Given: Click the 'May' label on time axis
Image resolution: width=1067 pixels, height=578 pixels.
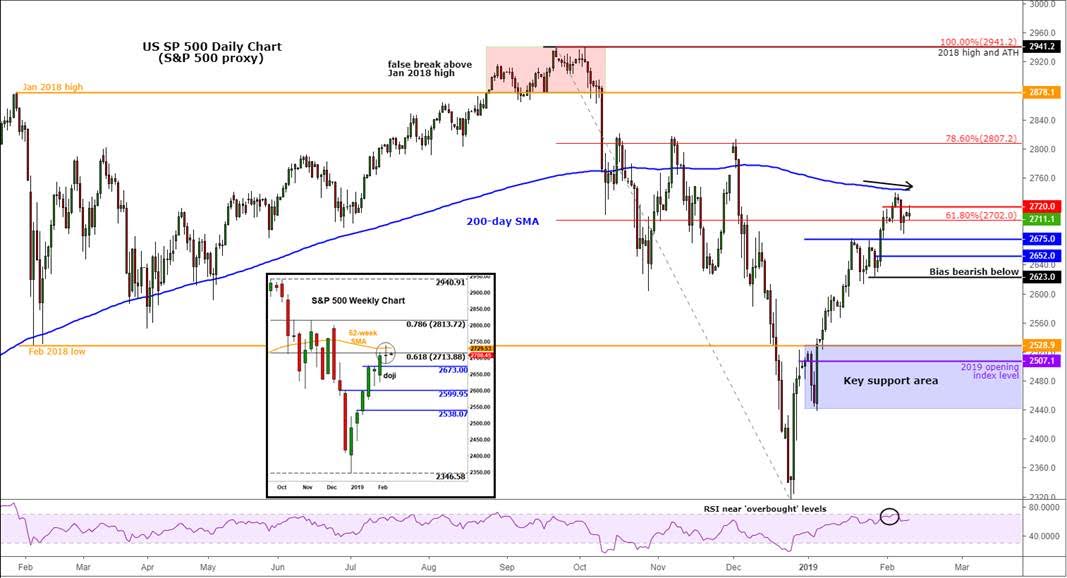Looking at the screenshot, I should (208, 566).
